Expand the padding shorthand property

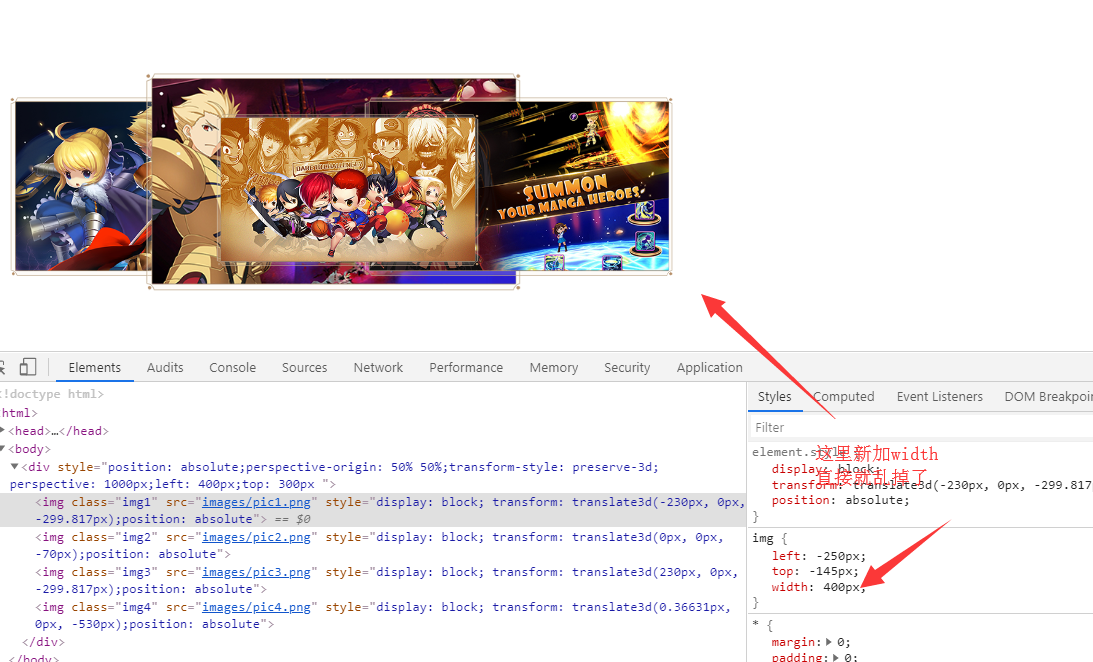pos(836,657)
